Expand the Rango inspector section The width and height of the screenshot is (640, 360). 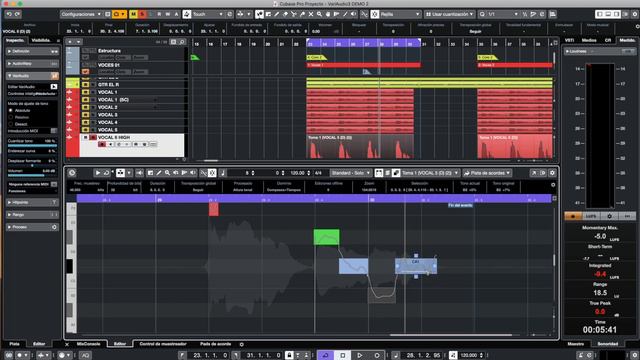pyautogui.click(x=32, y=215)
